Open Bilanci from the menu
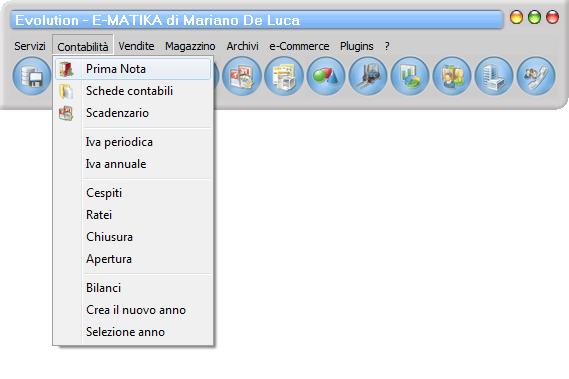 pos(133,288)
